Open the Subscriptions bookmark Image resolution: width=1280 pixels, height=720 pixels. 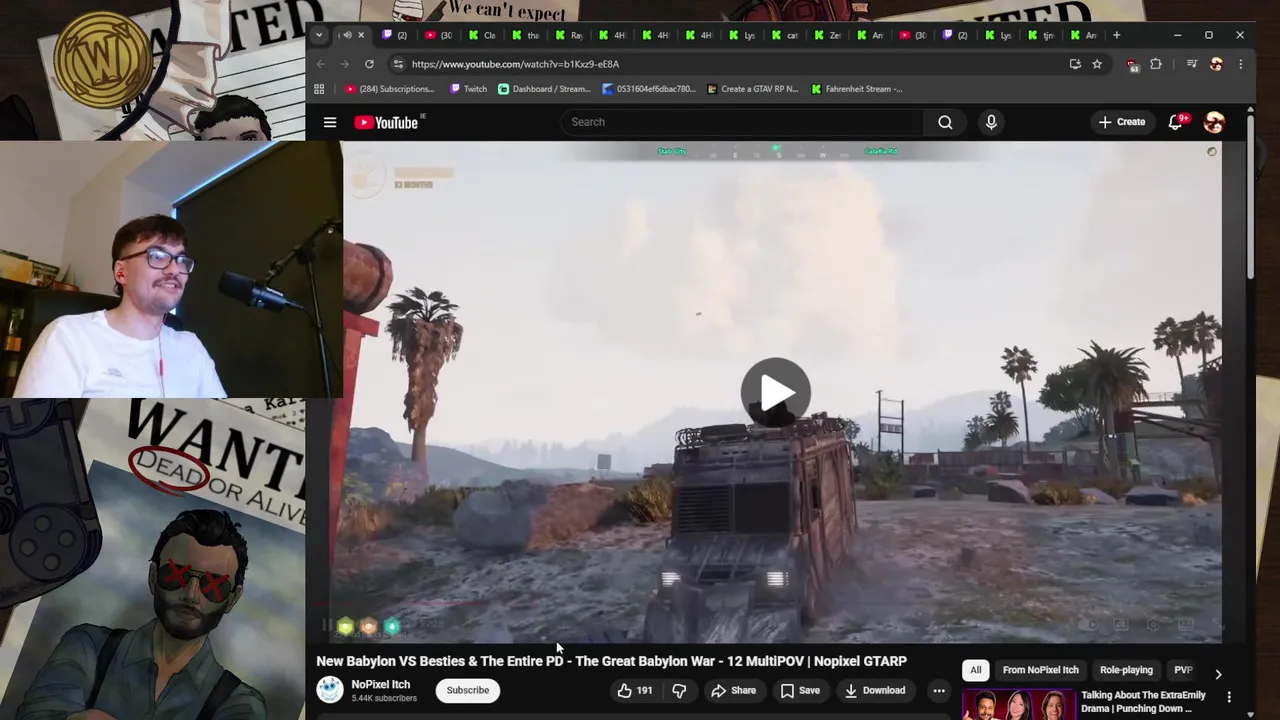(389, 89)
